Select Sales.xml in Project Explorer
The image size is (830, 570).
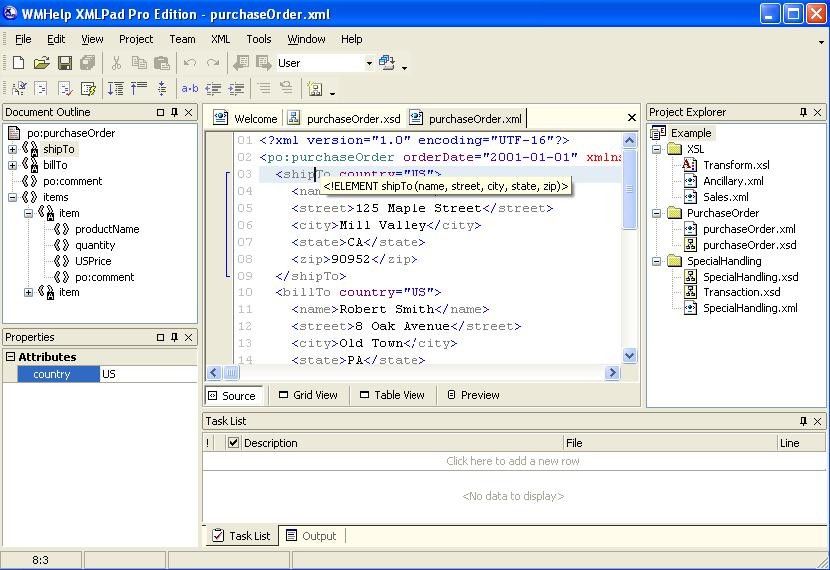tap(725, 197)
